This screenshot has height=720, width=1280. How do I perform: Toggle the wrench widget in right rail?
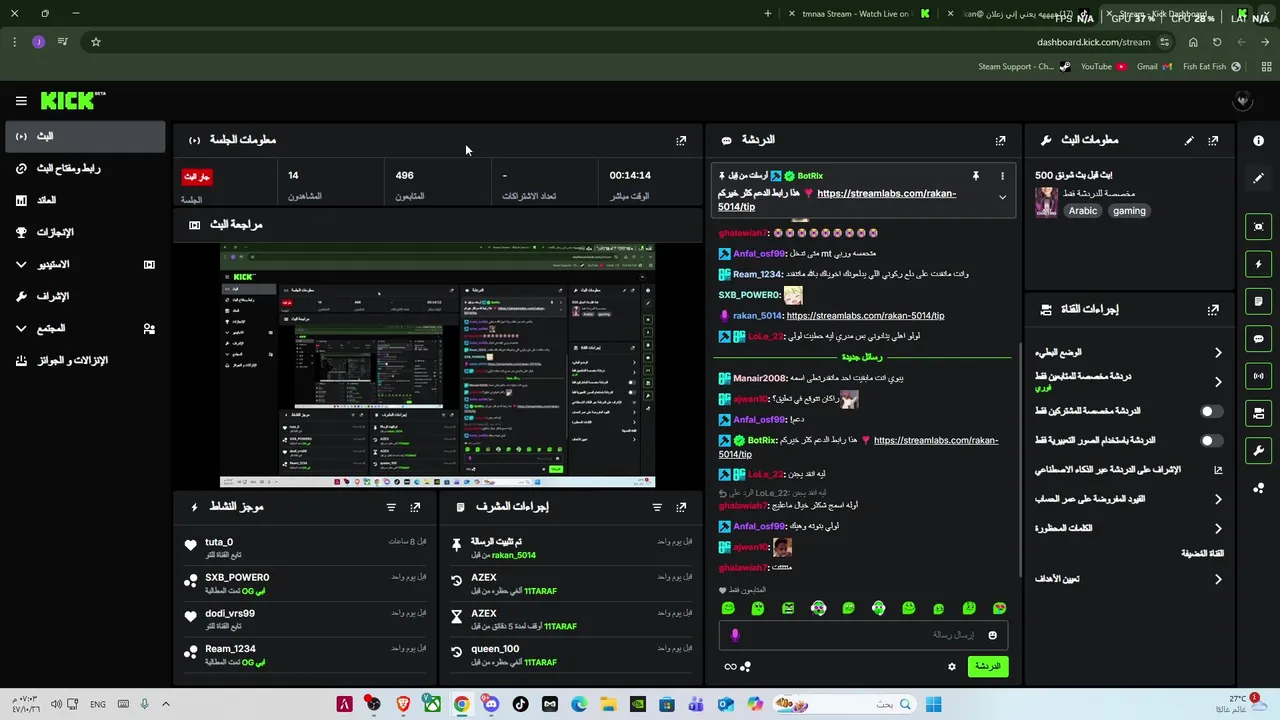tap(1258, 450)
